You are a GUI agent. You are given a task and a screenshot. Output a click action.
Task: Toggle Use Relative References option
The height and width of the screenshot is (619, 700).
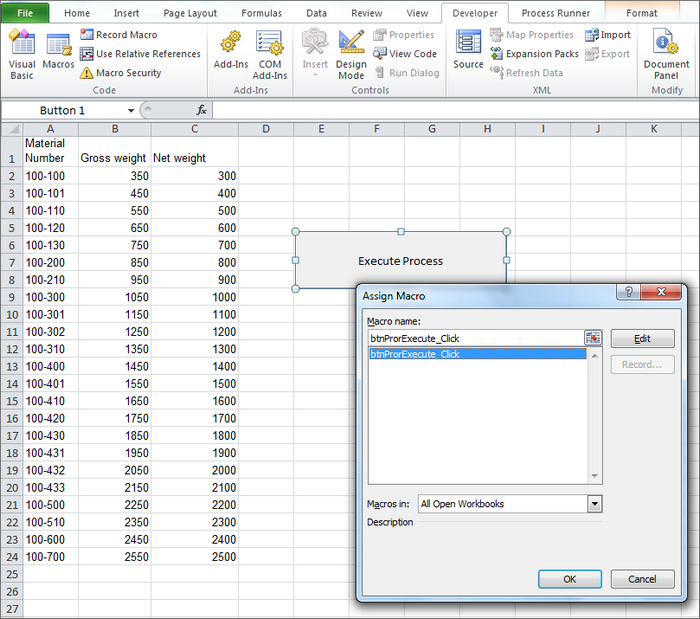140,54
